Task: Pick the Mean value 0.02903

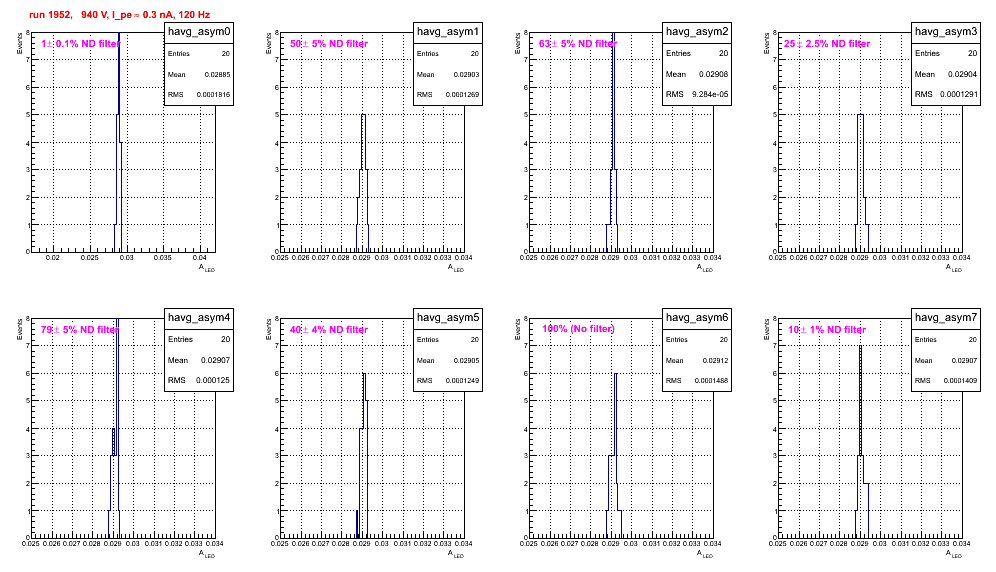Action: pos(466,74)
